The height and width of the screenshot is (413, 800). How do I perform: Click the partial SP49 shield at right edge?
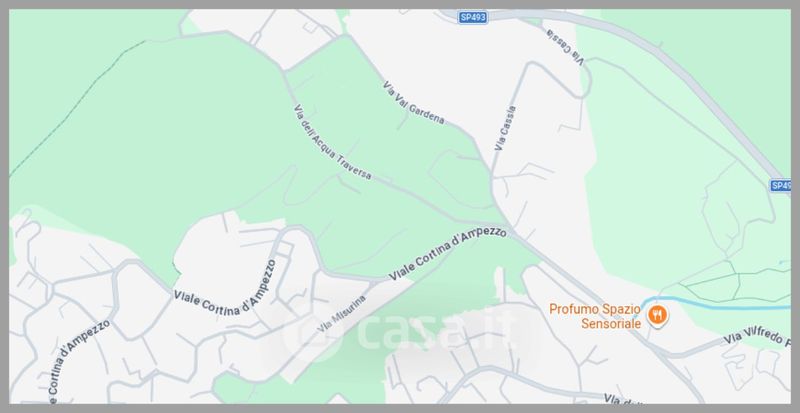781,185
